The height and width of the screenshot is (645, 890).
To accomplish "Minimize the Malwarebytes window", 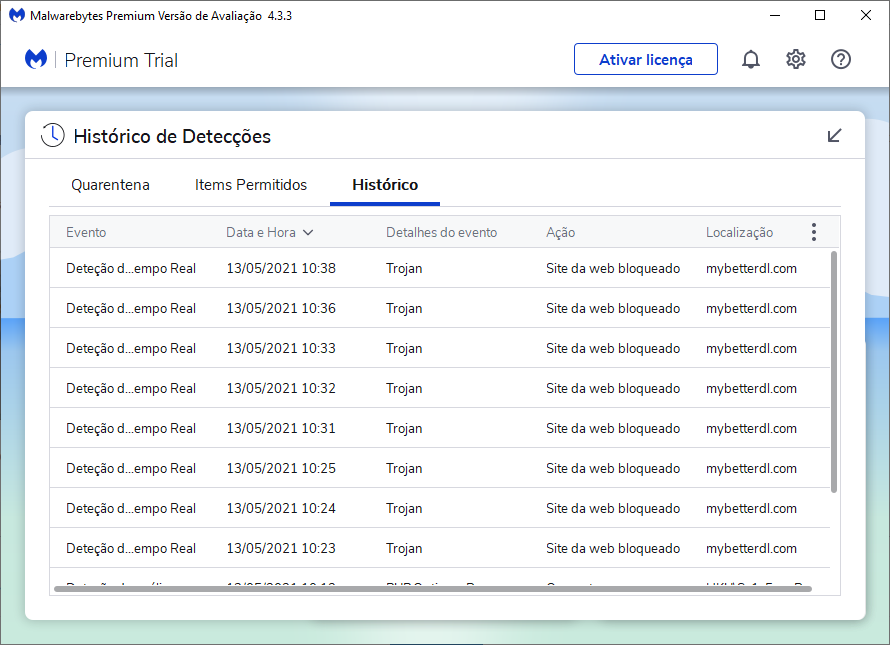I will point(775,15).
